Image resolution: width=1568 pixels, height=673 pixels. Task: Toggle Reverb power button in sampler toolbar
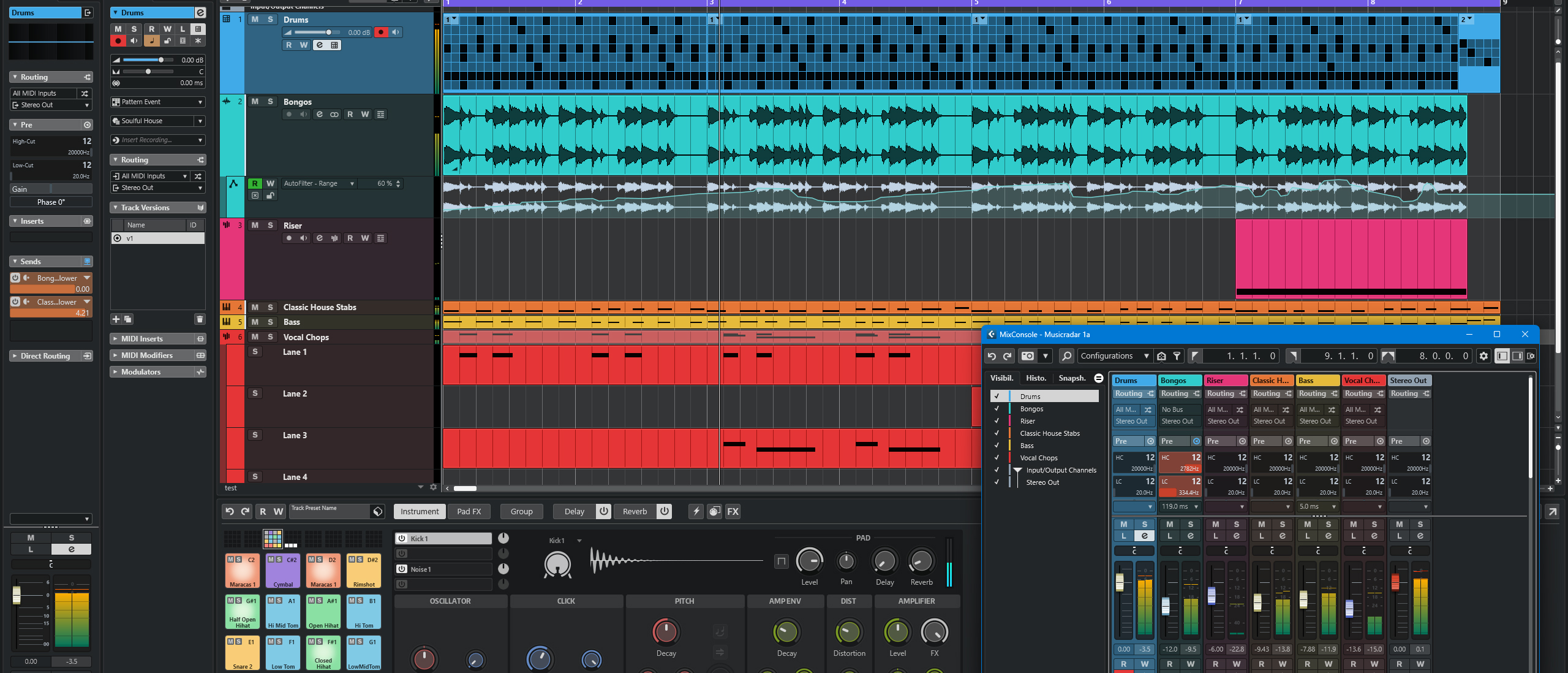664,511
